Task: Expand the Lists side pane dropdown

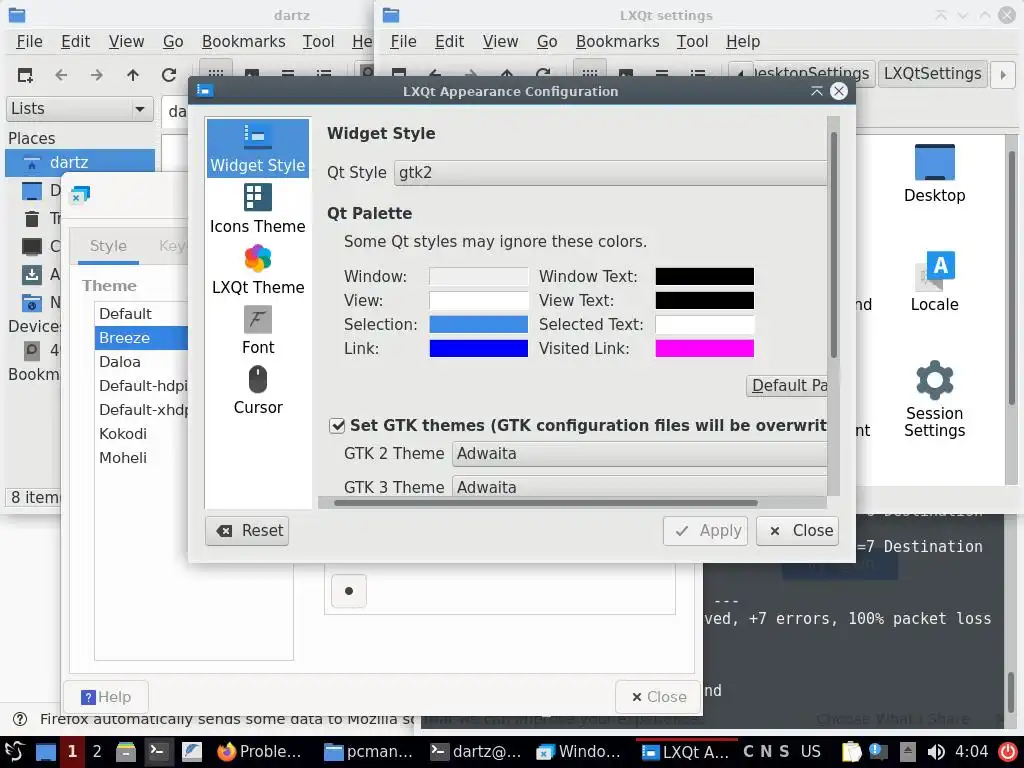Action: (x=80, y=109)
